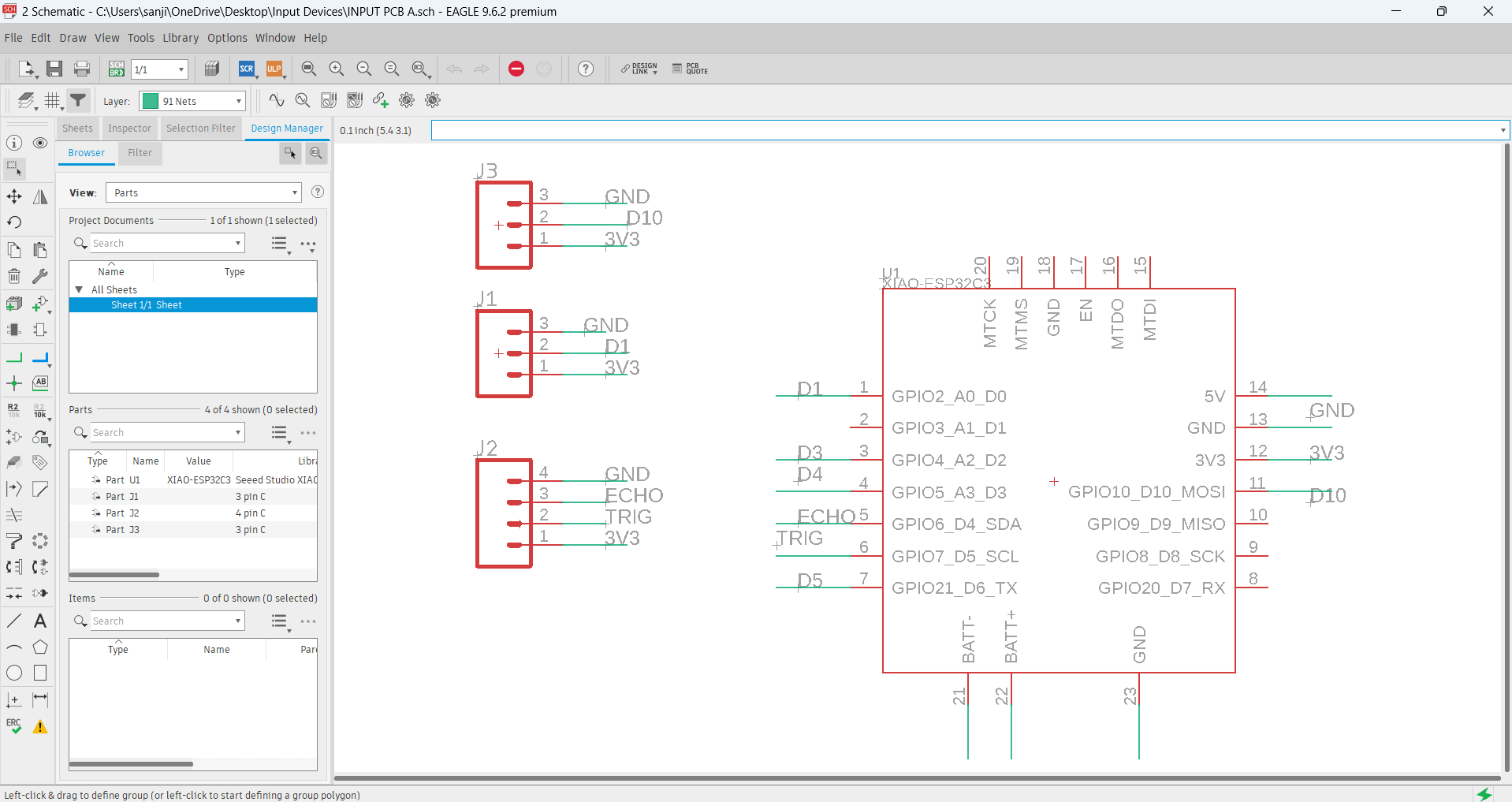Run a script with the SCR icon

pos(247,69)
